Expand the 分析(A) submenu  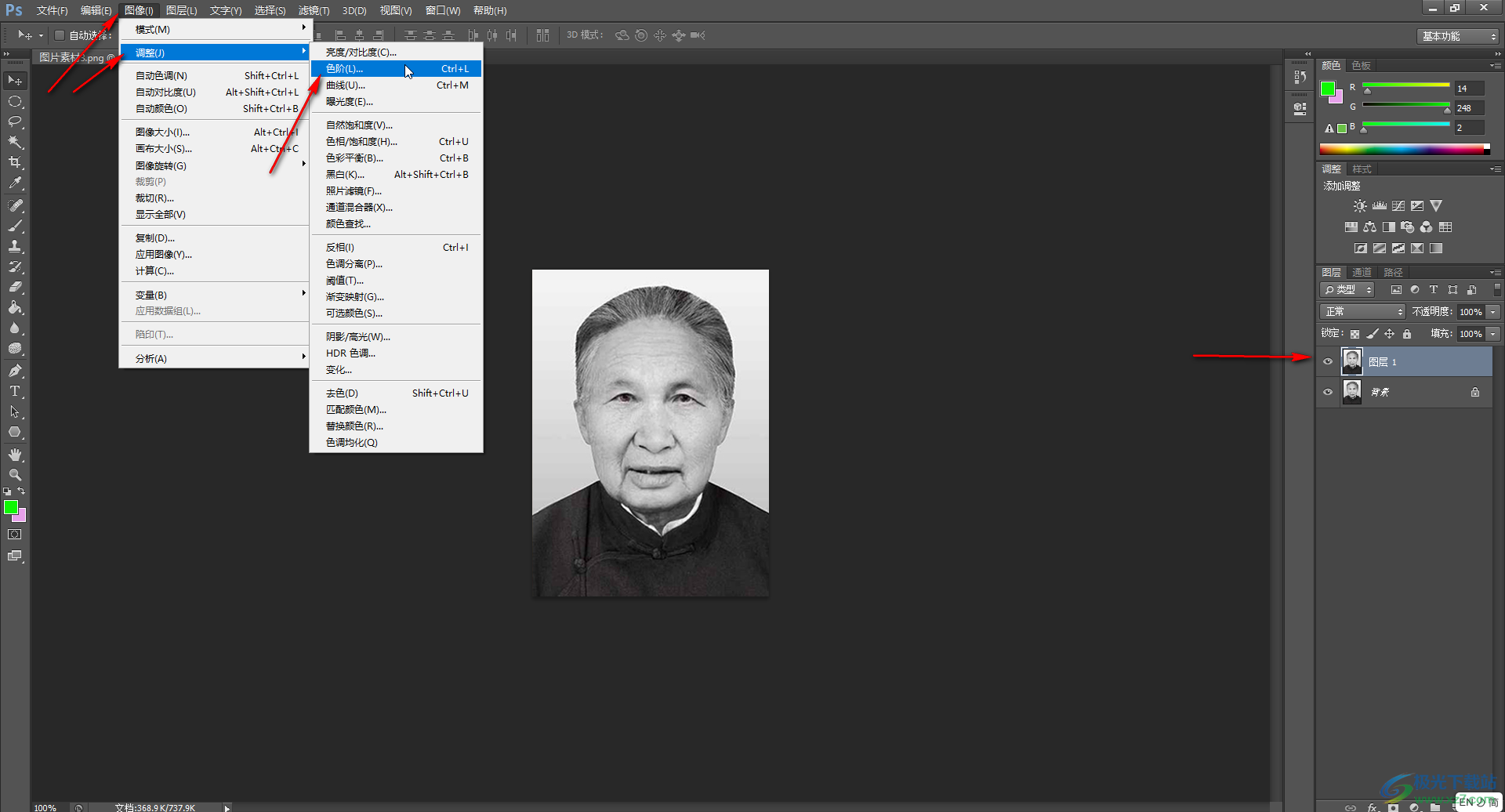pos(215,358)
